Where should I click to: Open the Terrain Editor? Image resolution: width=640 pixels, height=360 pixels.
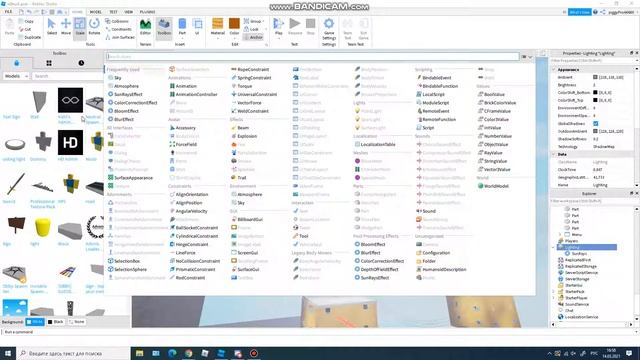click(x=145, y=27)
